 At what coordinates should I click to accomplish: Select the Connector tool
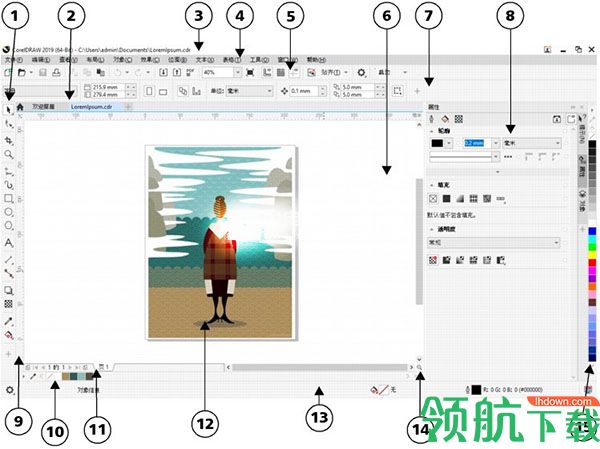tap(8, 273)
